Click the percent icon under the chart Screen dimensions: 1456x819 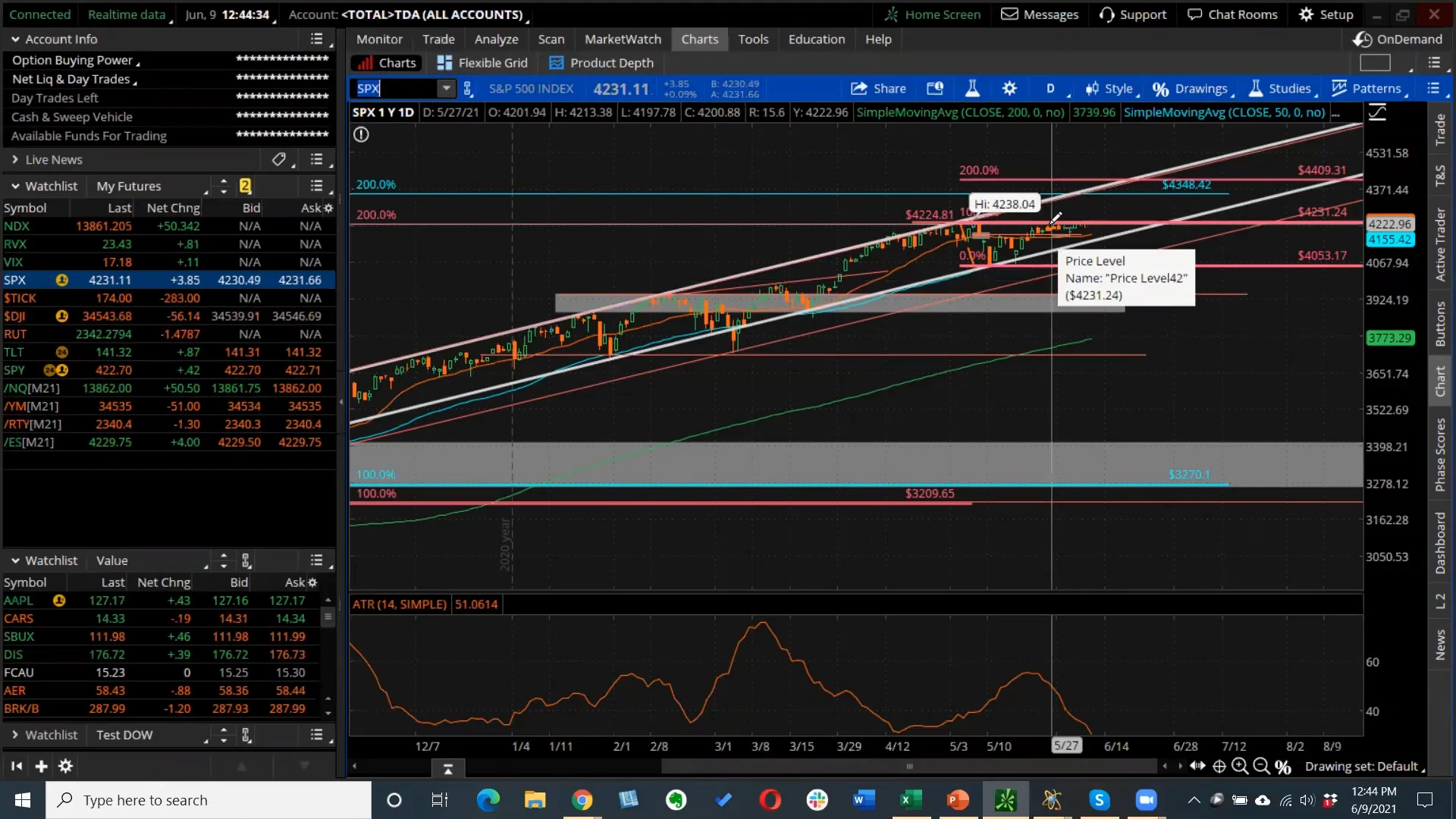click(x=1283, y=767)
